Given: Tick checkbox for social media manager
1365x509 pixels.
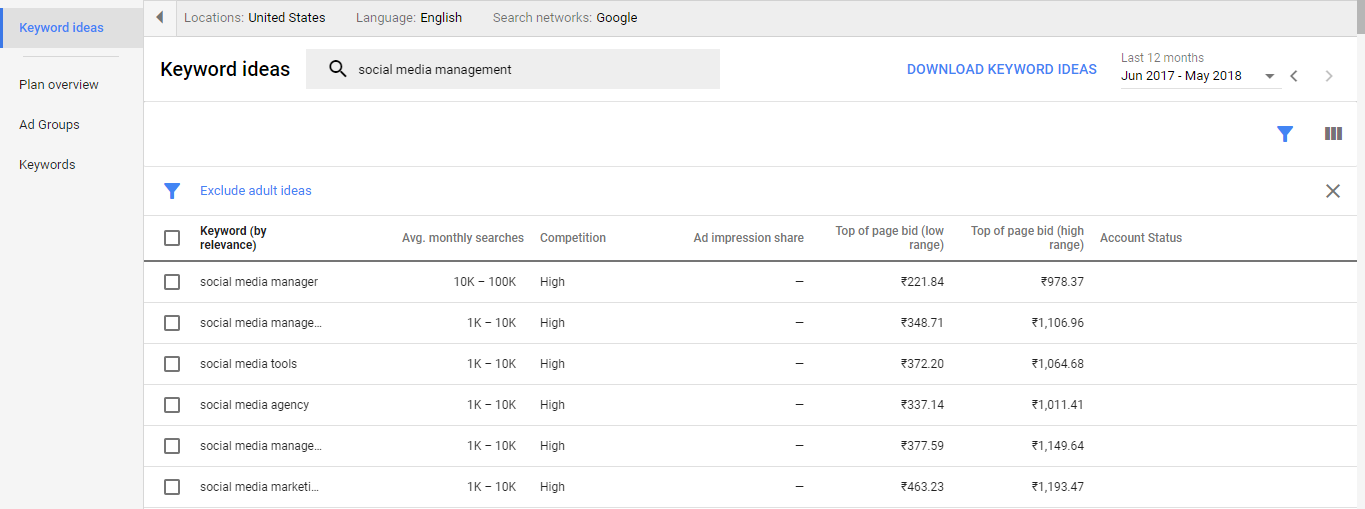Looking at the screenshot, I should coord(172,282).
